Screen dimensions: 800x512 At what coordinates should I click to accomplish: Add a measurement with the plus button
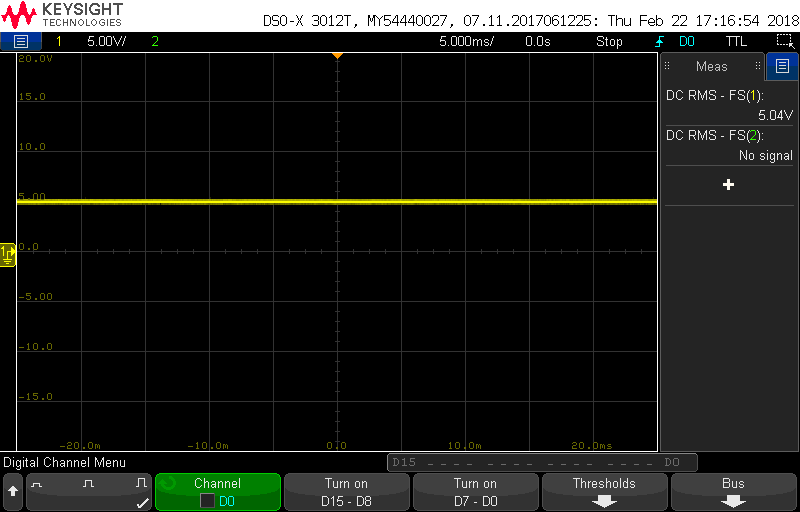tap(729, 185)
